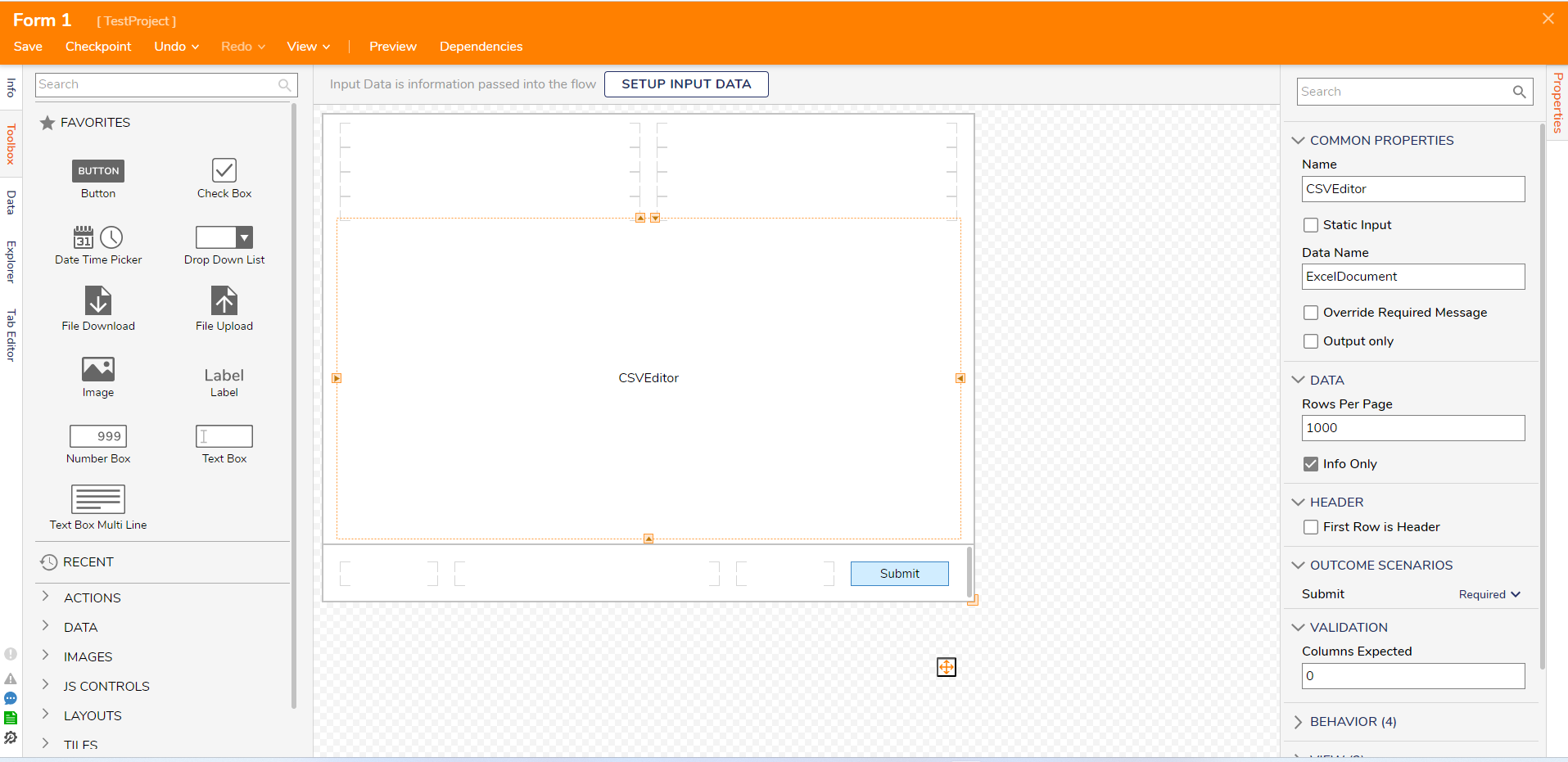Open Dependencies
The width and height of the screenshot is (1568, 762).
click(x=481, y=47)
